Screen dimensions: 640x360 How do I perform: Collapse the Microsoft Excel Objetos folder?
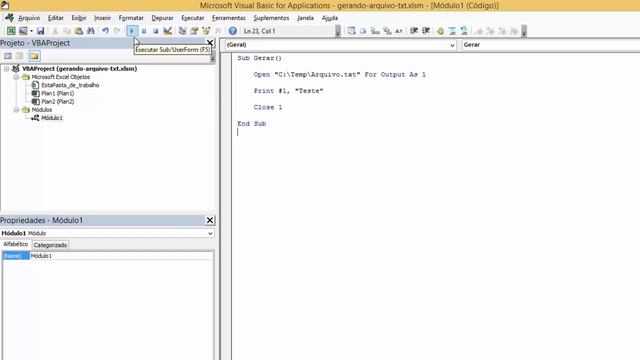(16, 77)
